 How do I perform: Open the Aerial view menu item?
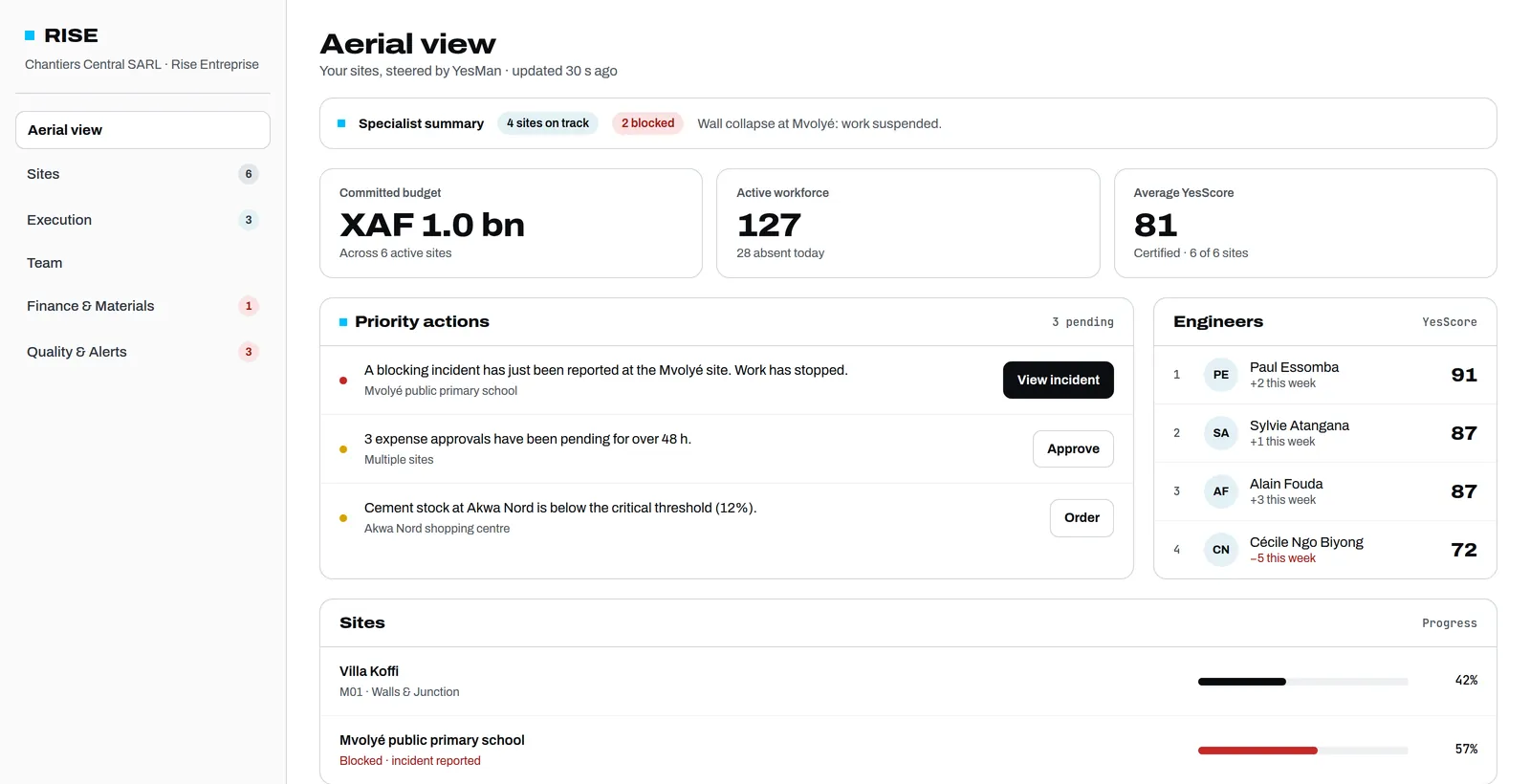[x=142, y=130]
